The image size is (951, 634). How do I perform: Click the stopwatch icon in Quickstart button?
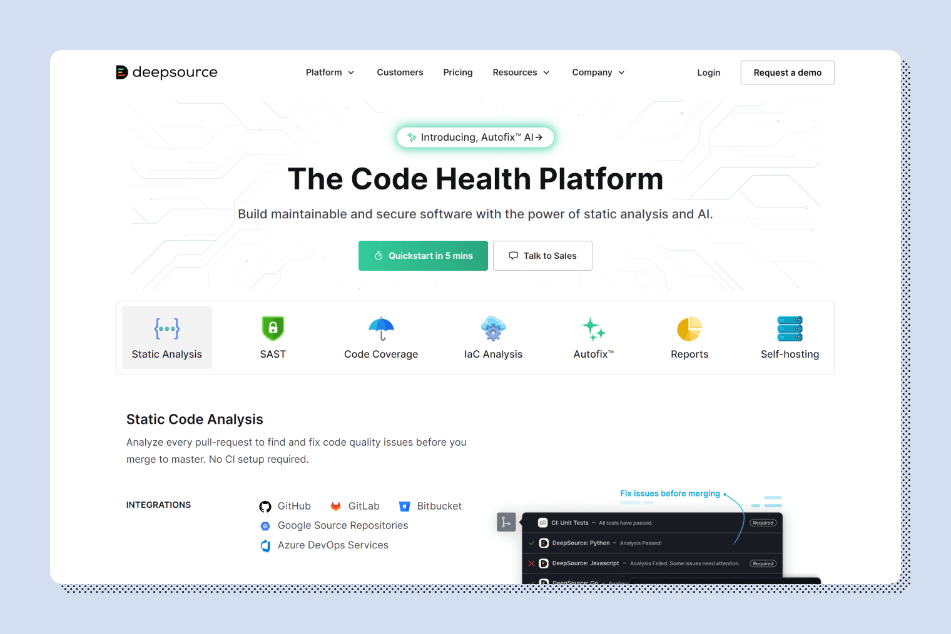378,256
